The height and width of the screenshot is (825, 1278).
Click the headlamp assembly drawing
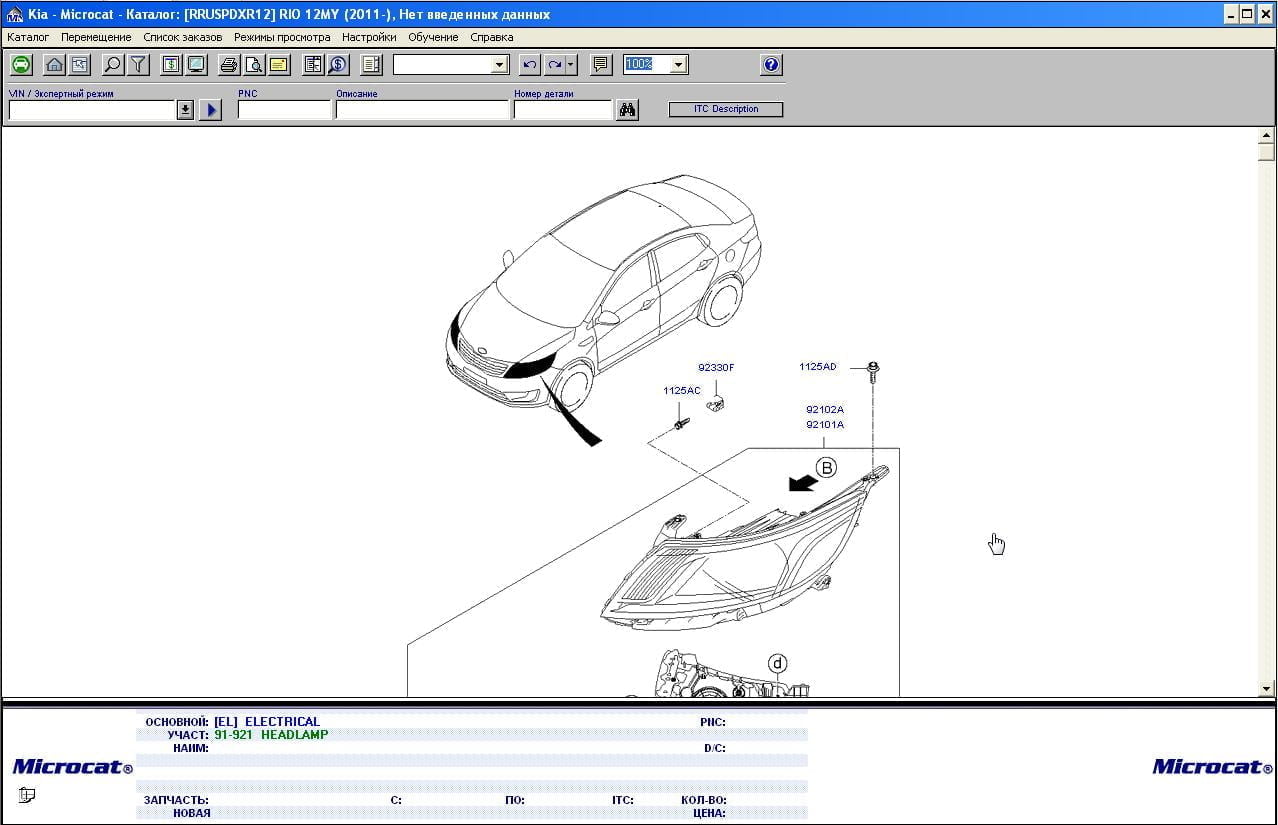point(743,550)
